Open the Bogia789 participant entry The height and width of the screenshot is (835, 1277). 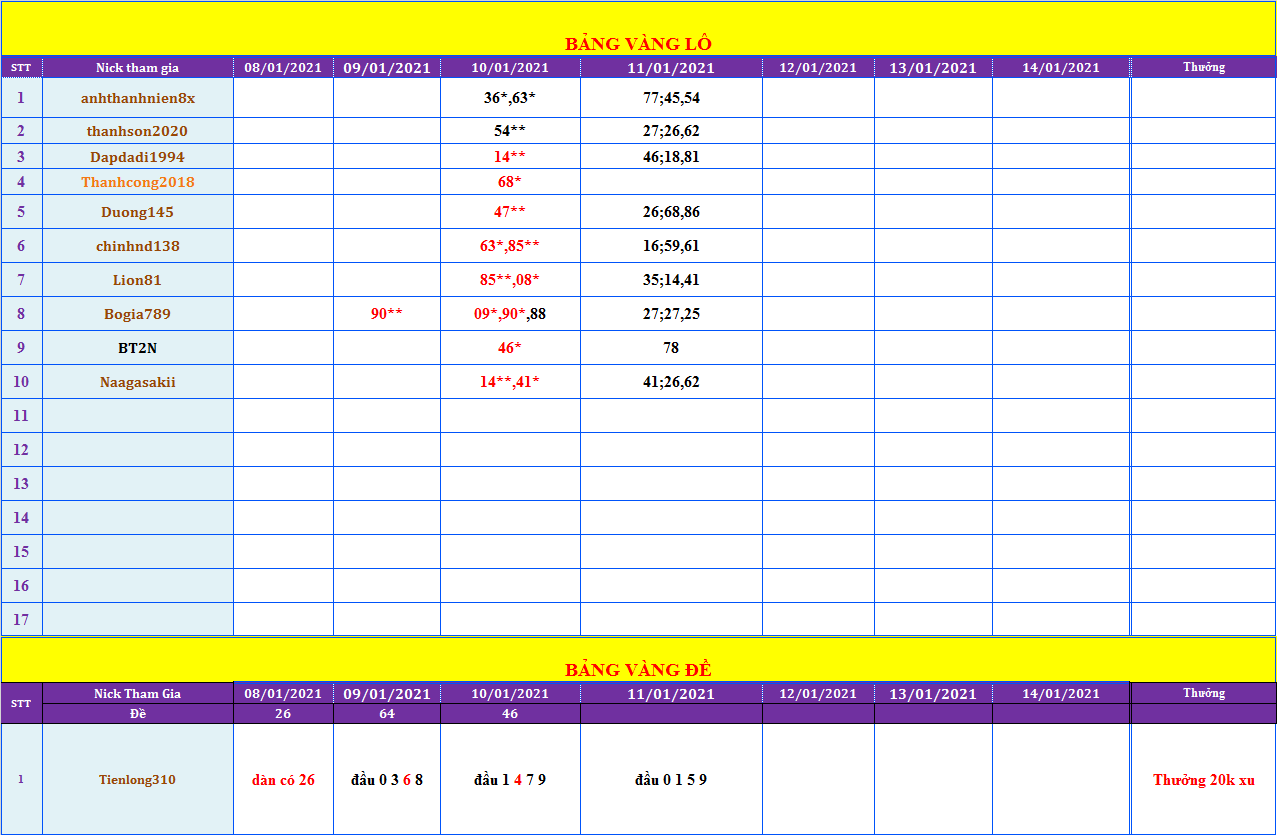(x=137, y=314)
